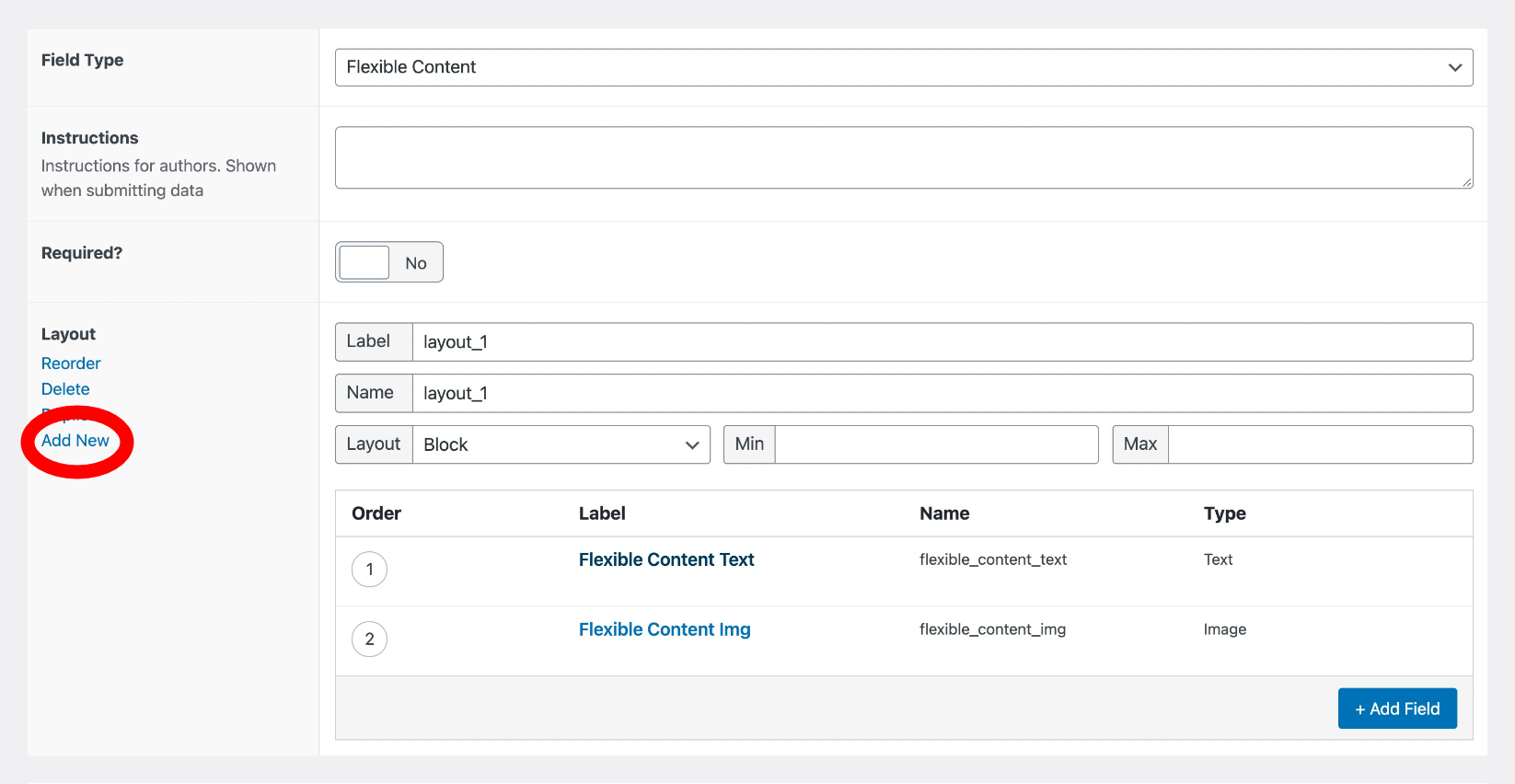This screenshot has height=784, width=1515.
Task: Click the Image type cell
Action: point(1225,629)
